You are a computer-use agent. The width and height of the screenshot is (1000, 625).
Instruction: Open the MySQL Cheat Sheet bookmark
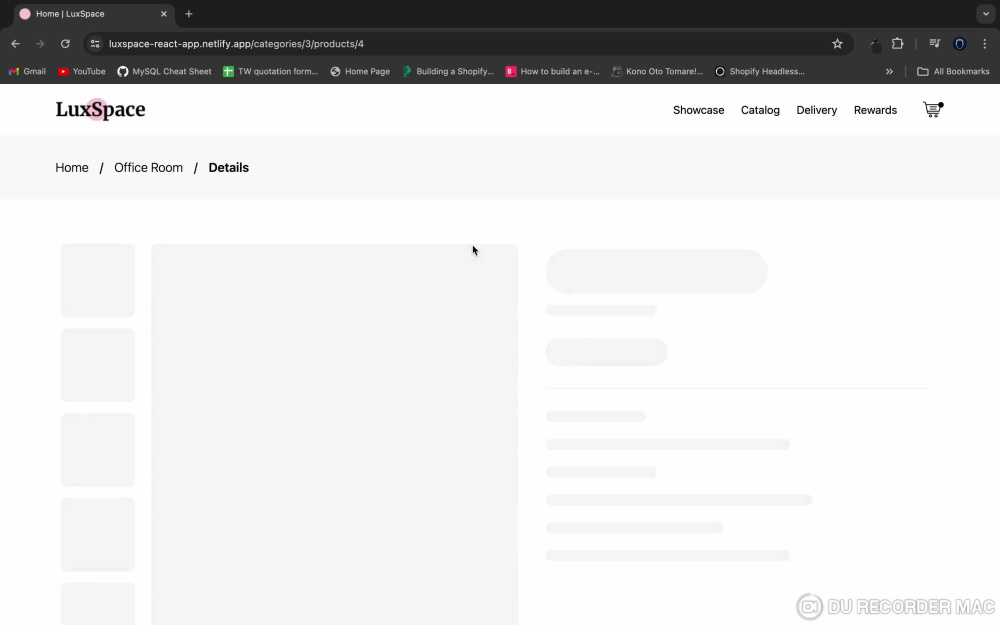pos(165,71)
